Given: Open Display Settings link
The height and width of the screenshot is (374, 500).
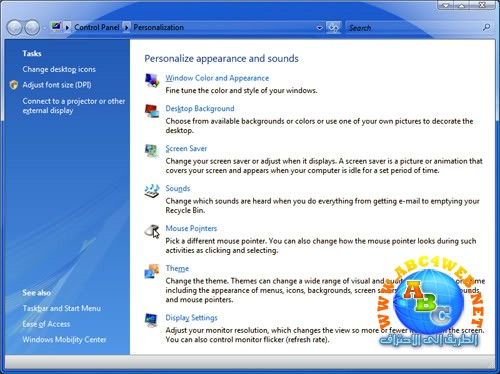Looking at the screenshot, I should click(x=192, y=318).
